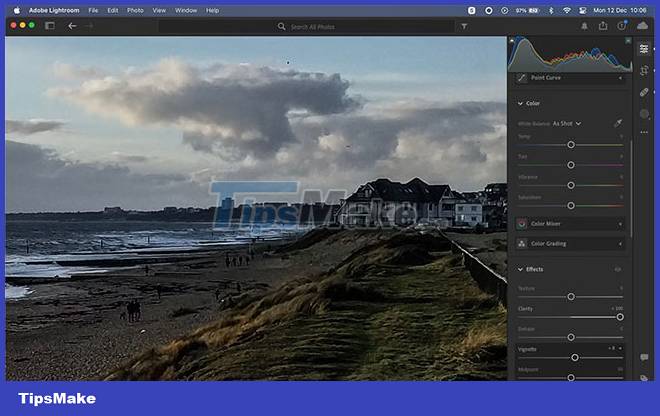Image resolution: width=660 pixels, height=416 pixels.
Task: Click the Clarity slider handle
Action: coord(620,317)
